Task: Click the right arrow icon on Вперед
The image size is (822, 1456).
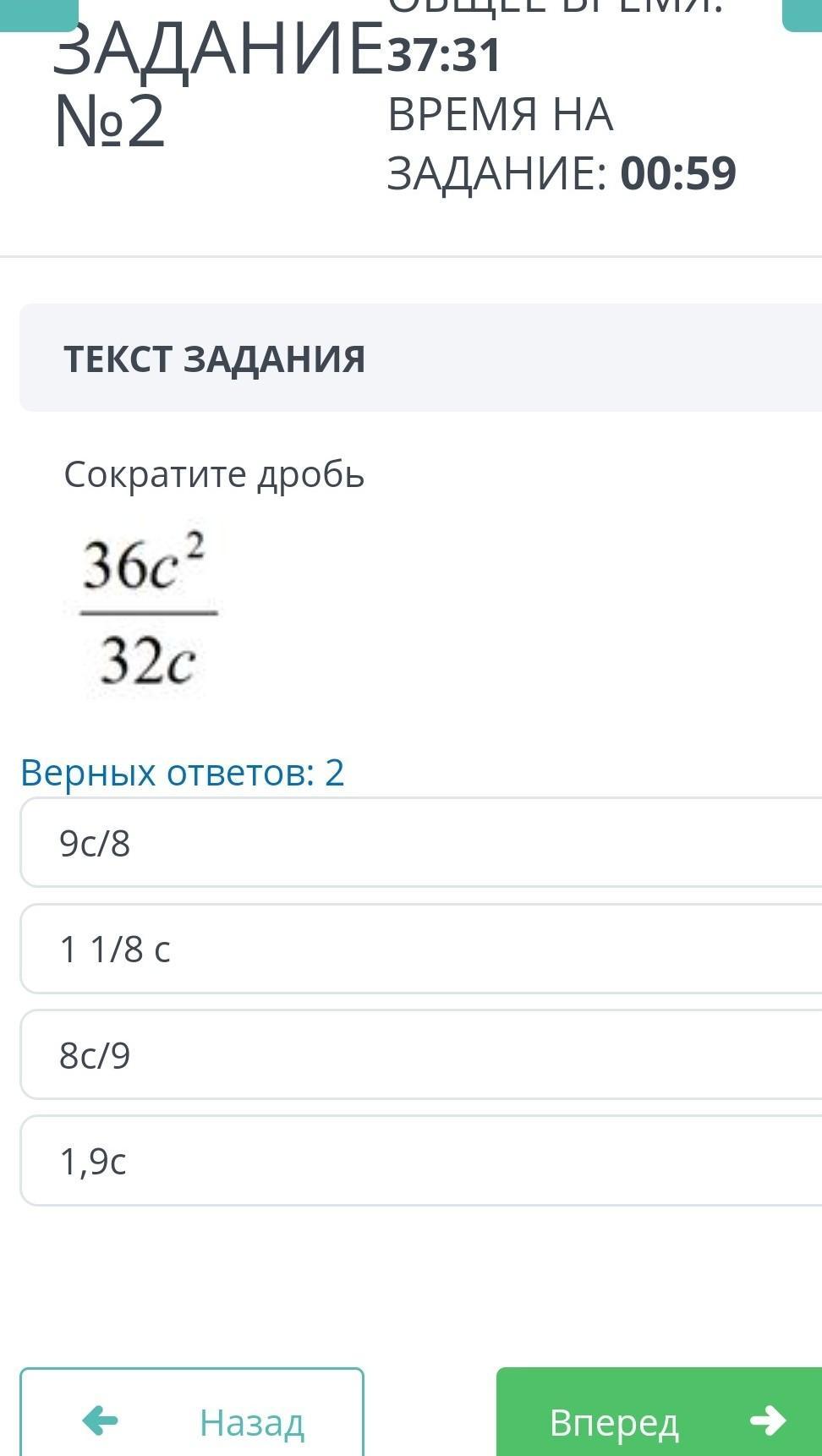Action: point(767,1420)
